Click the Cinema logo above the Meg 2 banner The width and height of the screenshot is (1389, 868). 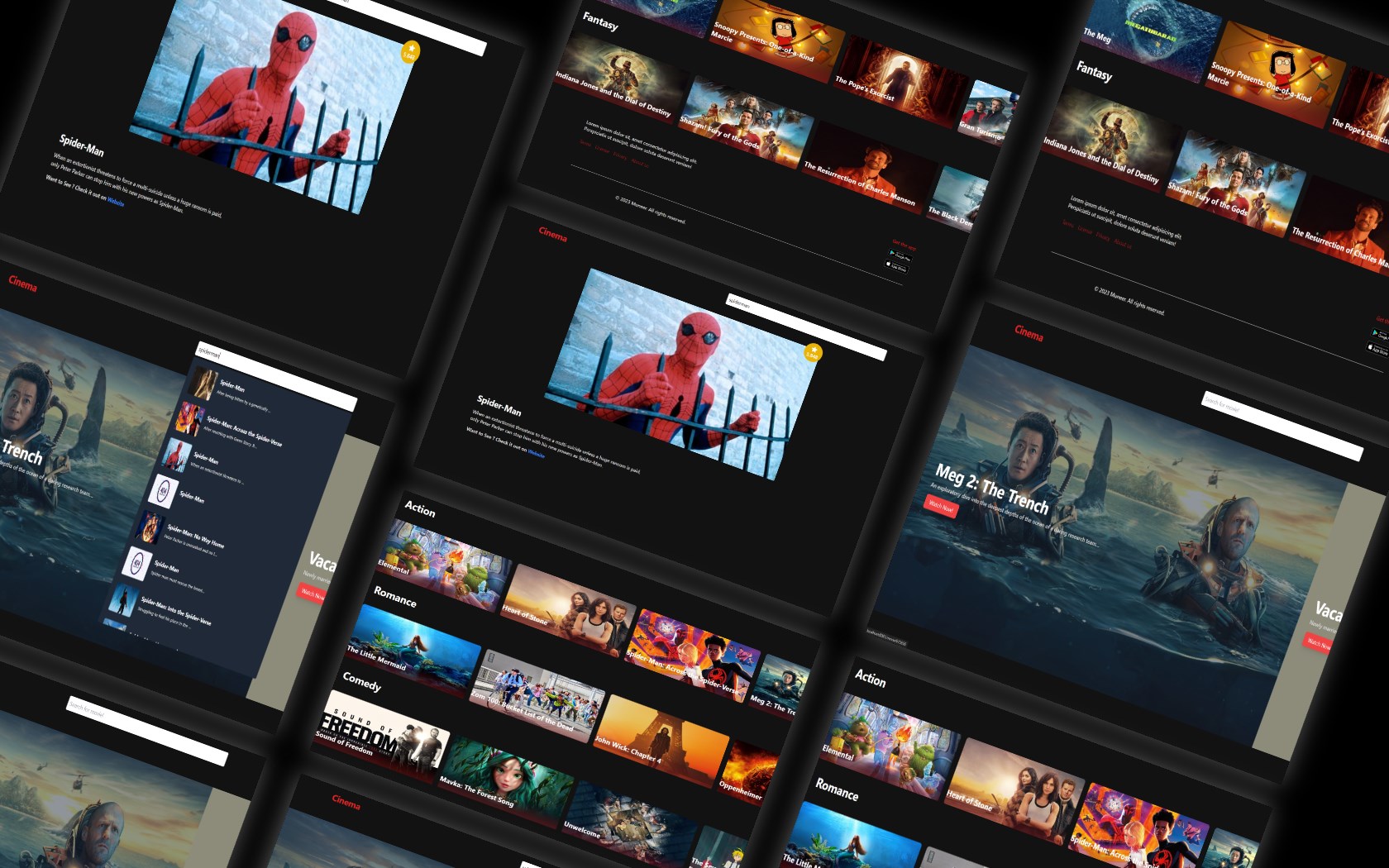click(x=1029, y=332)
